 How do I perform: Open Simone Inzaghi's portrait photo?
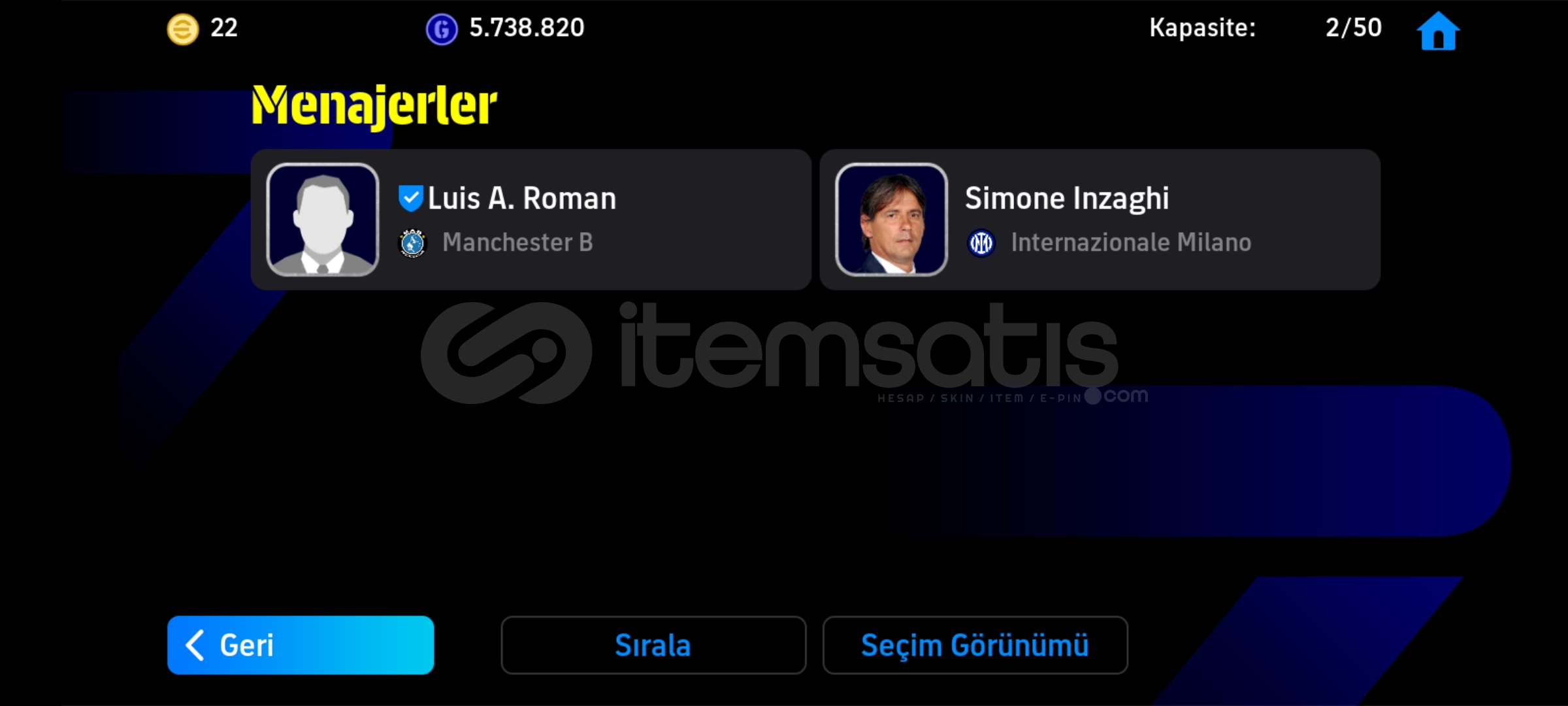point(891,220)
